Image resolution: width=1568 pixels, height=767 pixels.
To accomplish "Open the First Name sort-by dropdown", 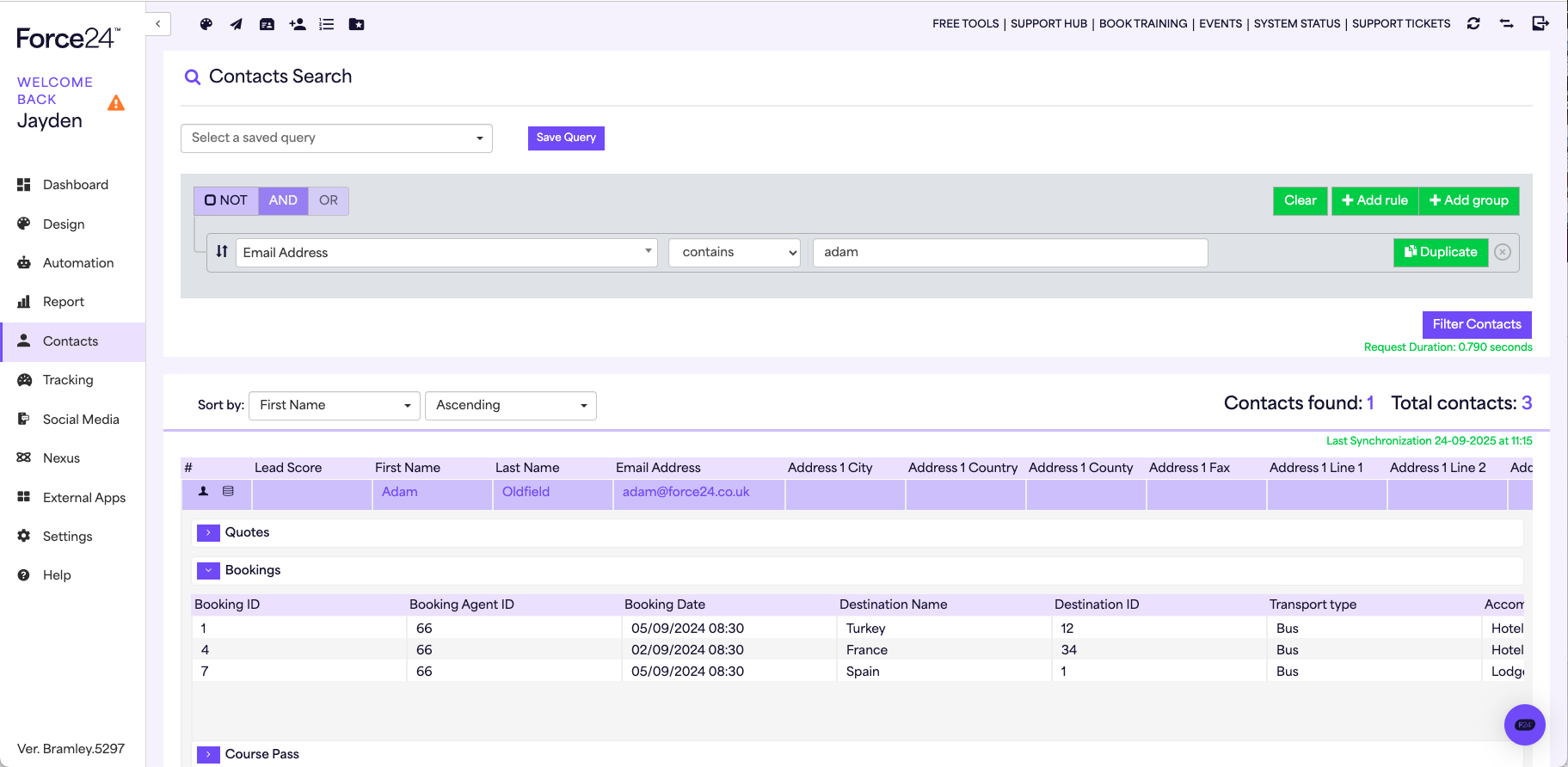I will 335,405.
